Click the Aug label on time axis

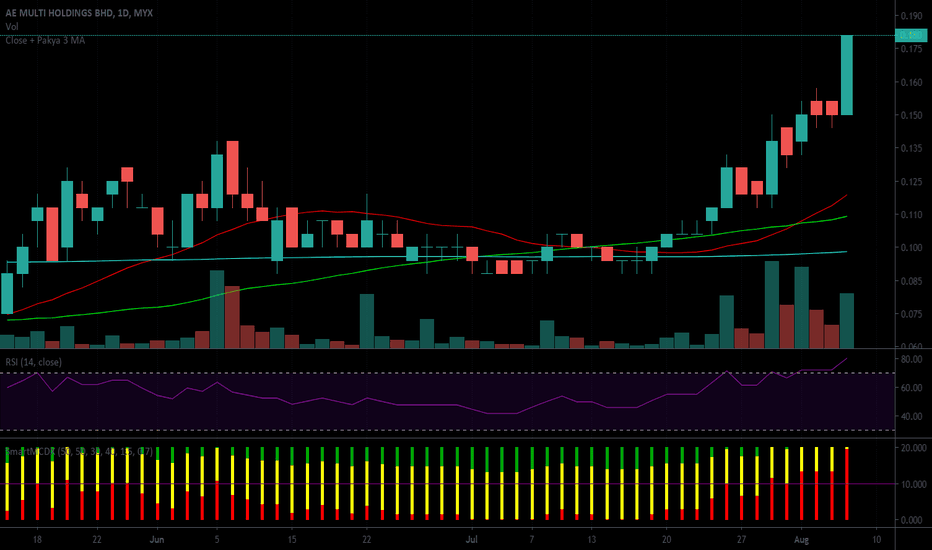coord(801,540)
